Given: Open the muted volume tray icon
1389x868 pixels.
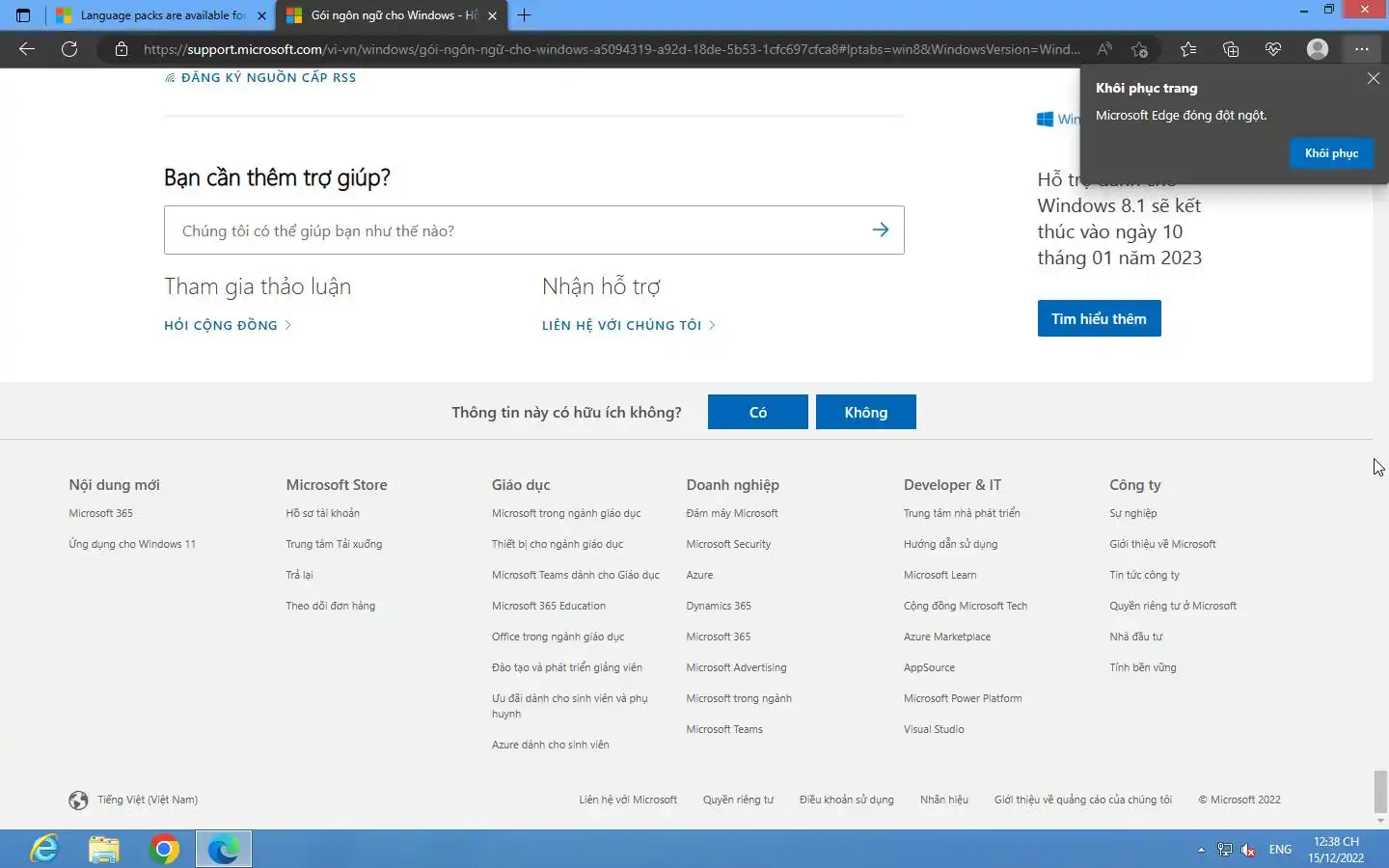Looking at the screenshot, I should (x=1249, y=850).
